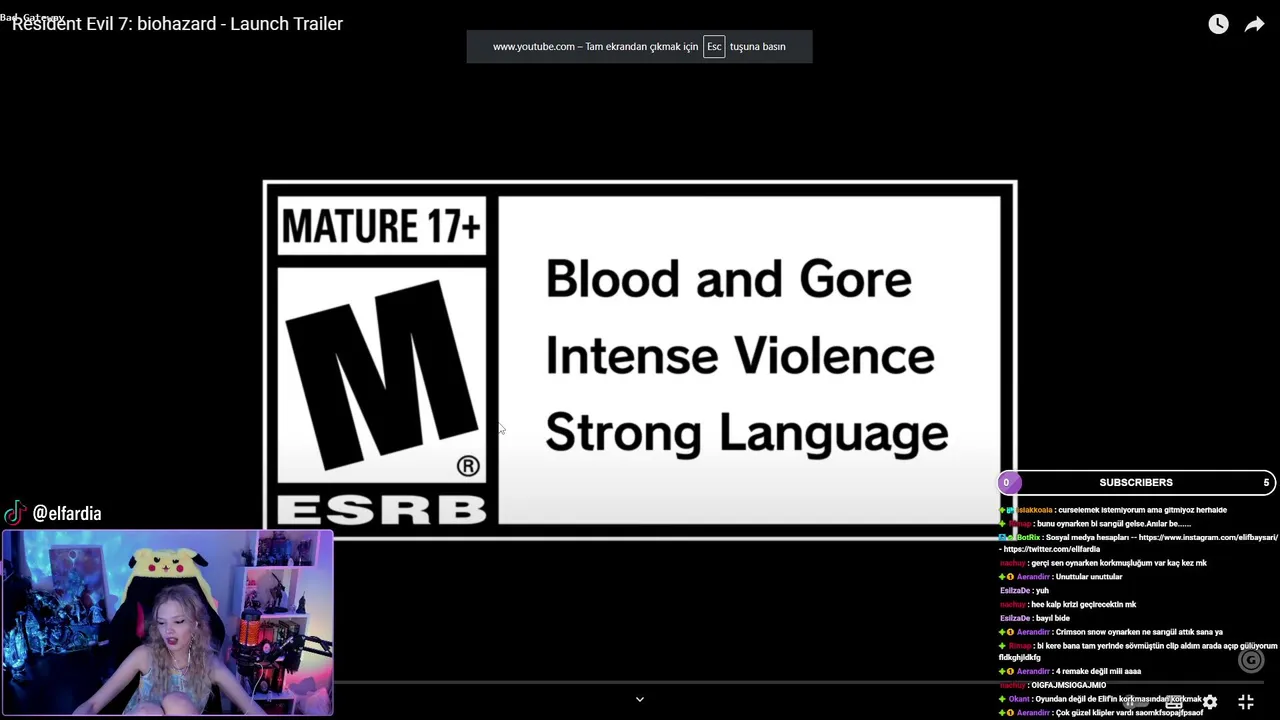The height and width of the screenshot is (720, 1280).
Task: Click the @elfardia TikTok handle
Action: tap(67, 513)
